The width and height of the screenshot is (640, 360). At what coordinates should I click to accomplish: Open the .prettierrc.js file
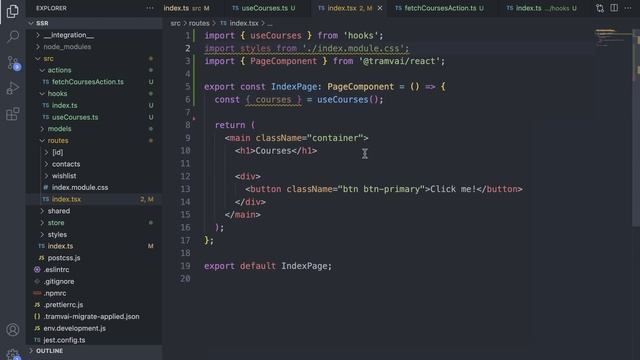94,305
